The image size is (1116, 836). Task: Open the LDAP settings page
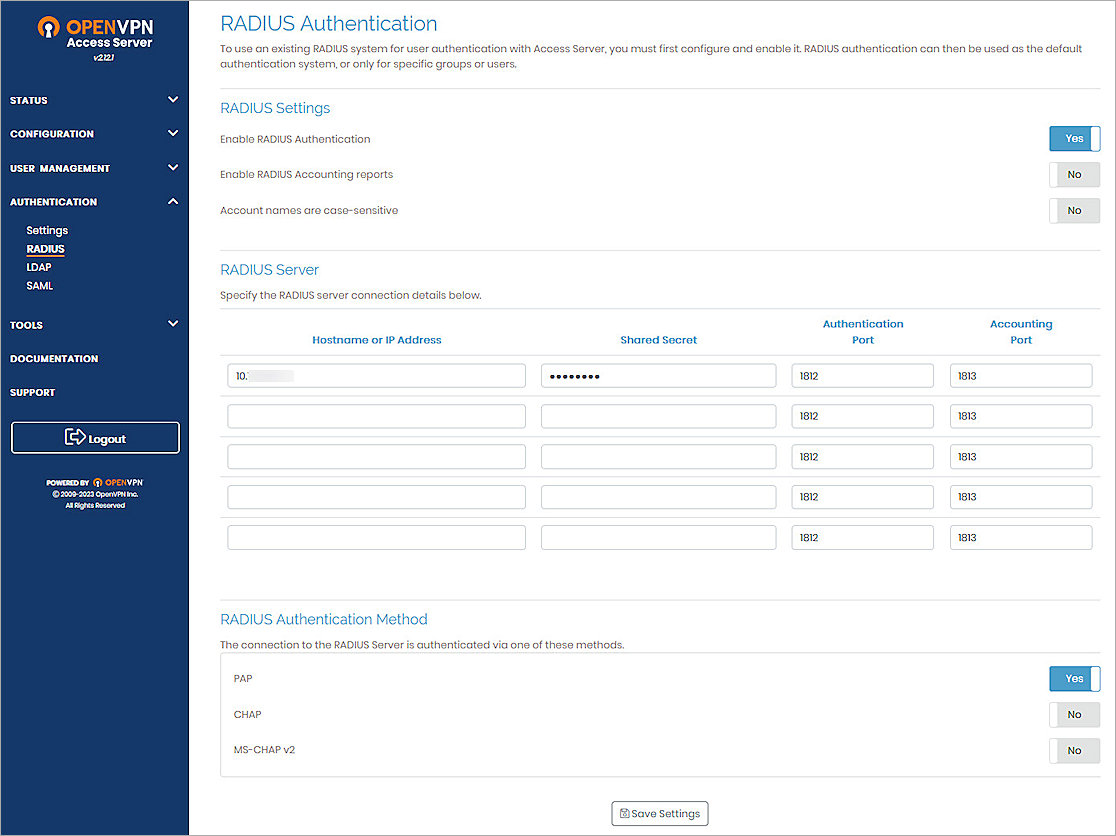pos(39,266)
